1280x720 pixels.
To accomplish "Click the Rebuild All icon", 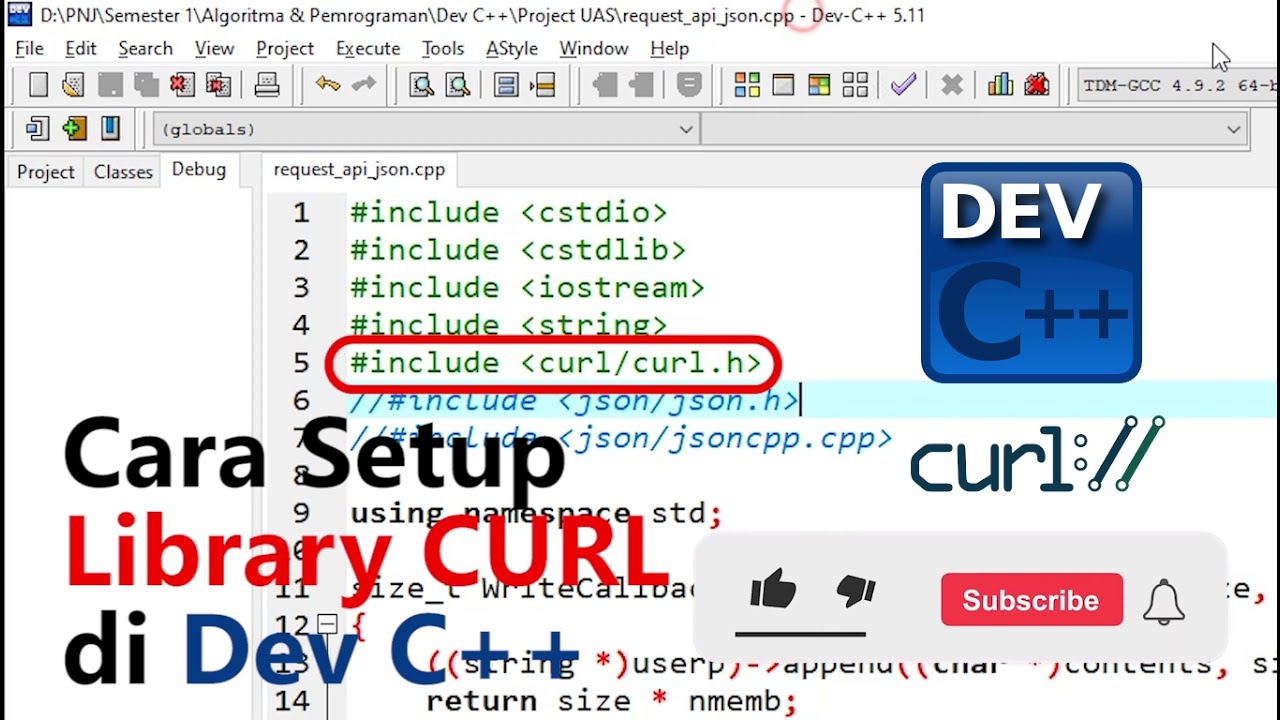I will tap(855, 85).
